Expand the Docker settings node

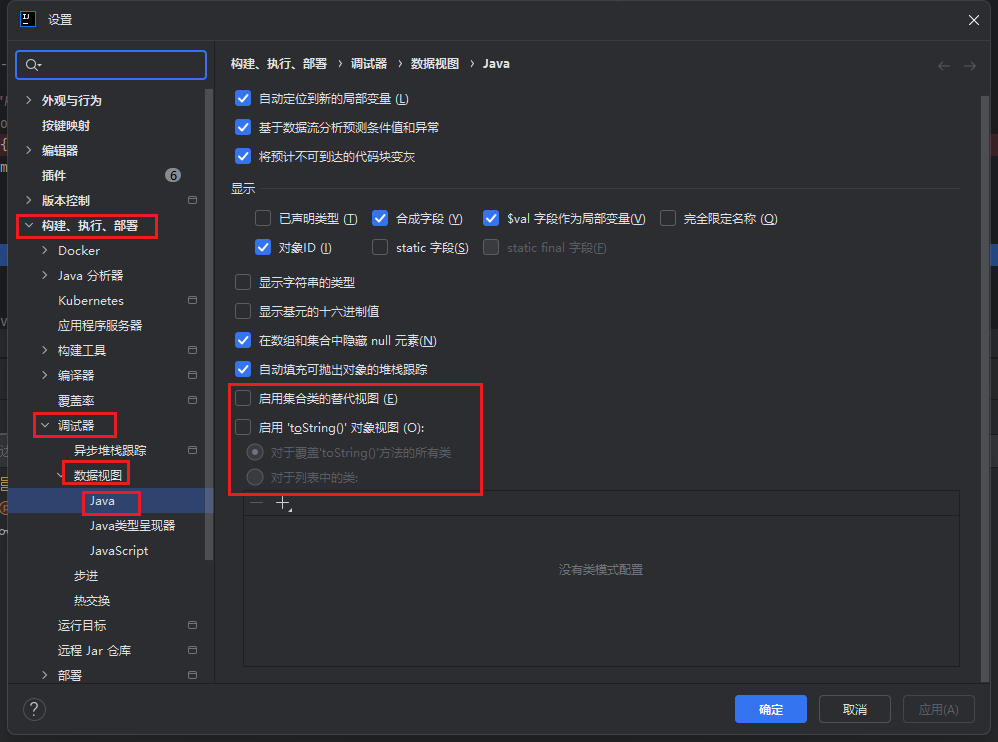(45, 251)
